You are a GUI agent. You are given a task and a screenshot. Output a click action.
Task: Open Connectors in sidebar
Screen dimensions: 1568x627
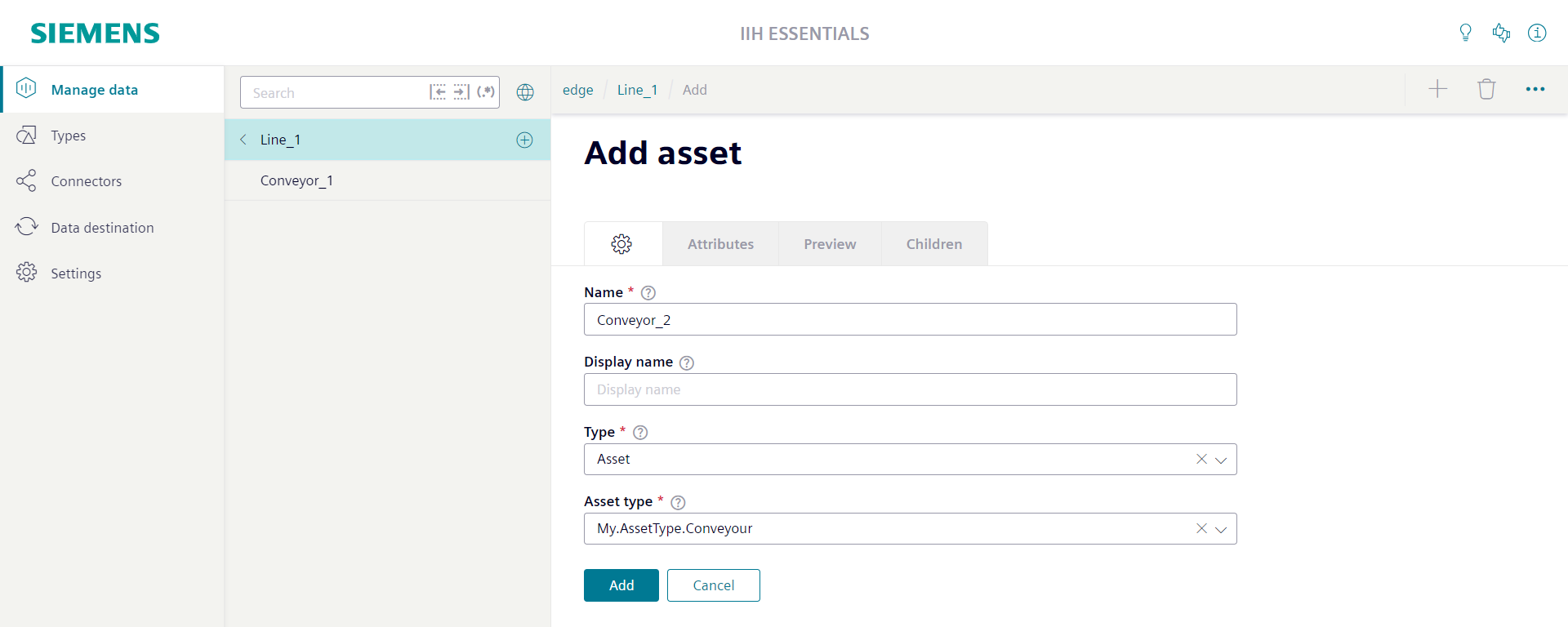coord(113,181)
